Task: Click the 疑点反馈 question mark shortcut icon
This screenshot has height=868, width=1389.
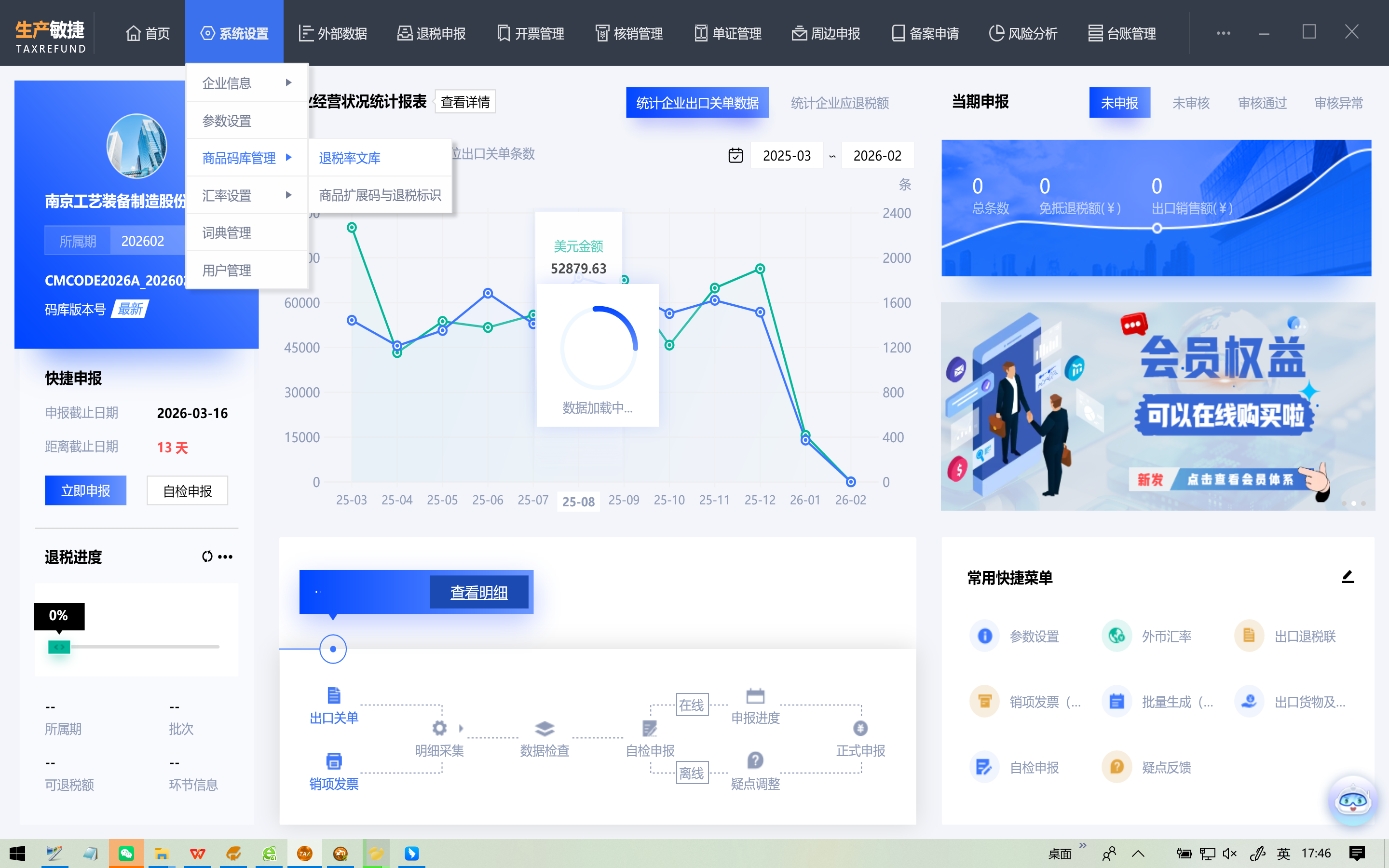Action: 1117,767
